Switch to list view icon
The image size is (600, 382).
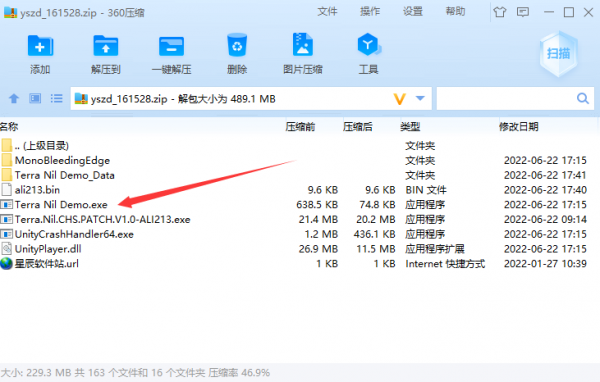(57, 99)
